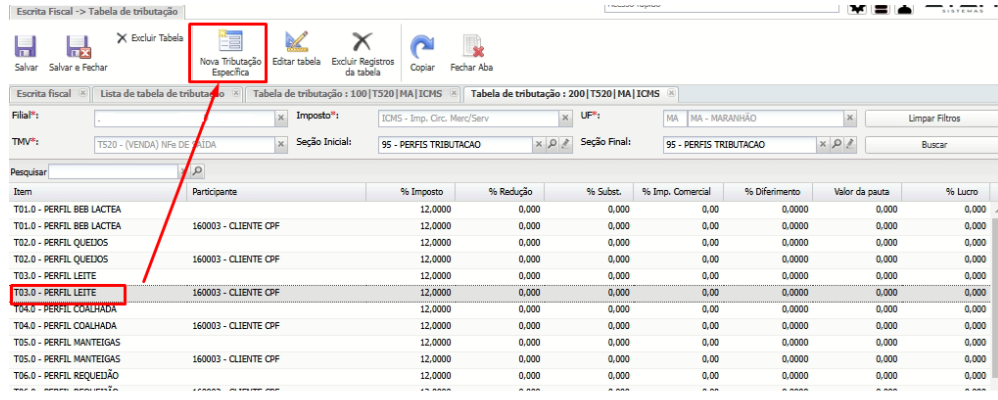Click the Pesquisar magnifier icon

pyautogui.click(x=198, y=171)
